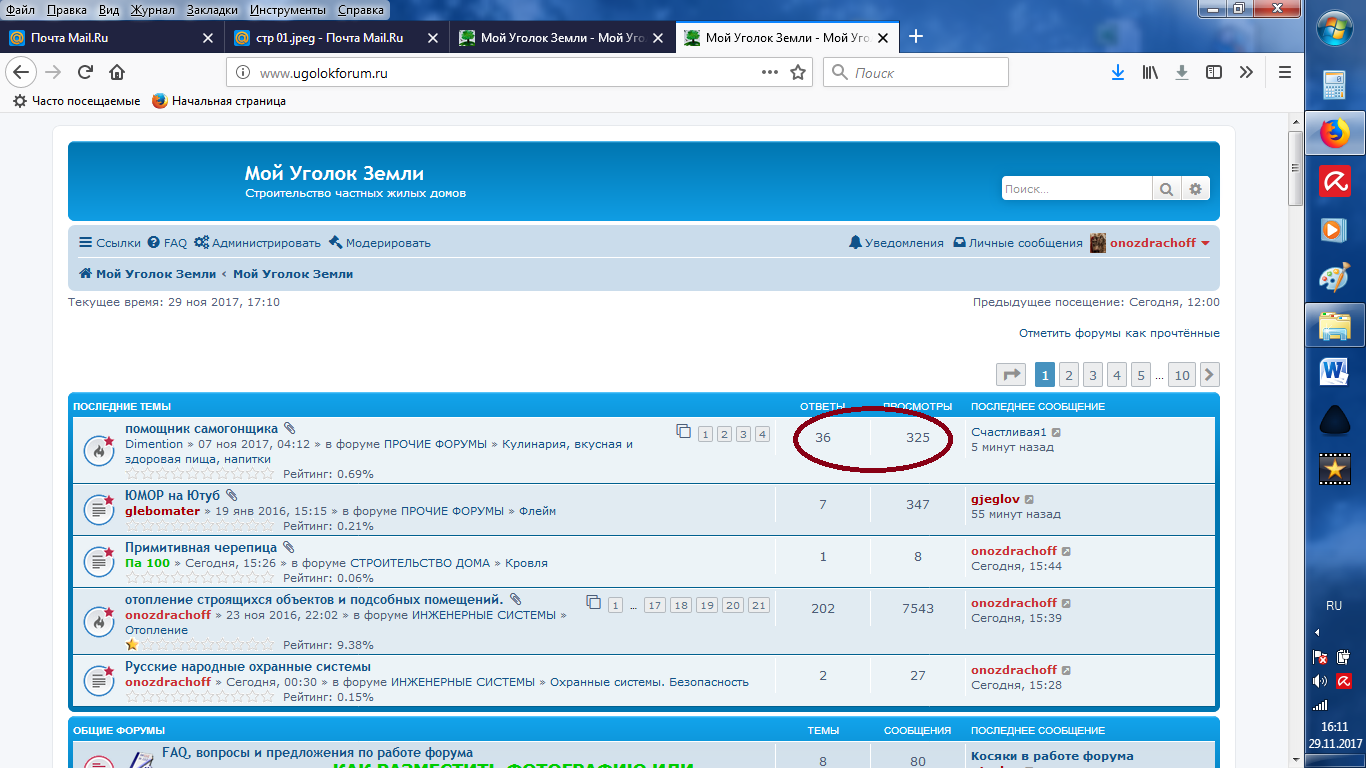Expand onozdrachoff user dropdown menu
1366x768 pixels.
coord(1205,243)
